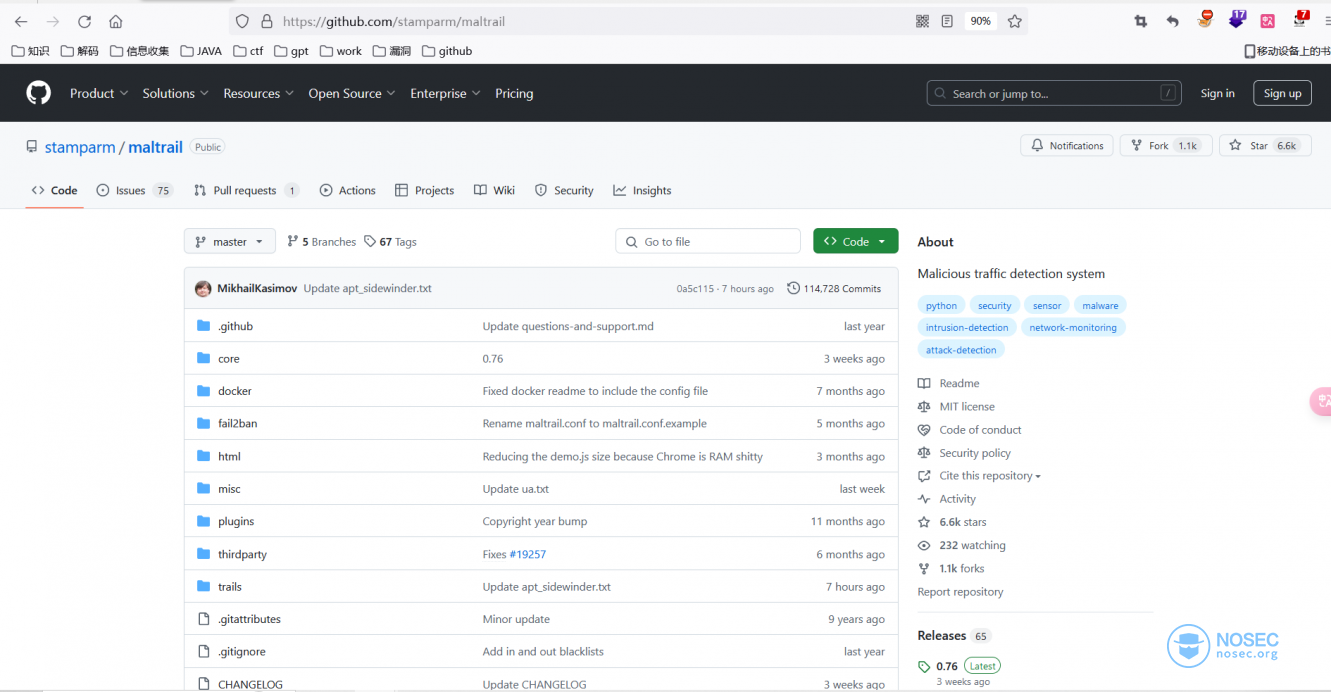Click the eye icon beside 232 watching
Image resolution: width=1331 pixels, height=692 pixels.
point(924,546)
